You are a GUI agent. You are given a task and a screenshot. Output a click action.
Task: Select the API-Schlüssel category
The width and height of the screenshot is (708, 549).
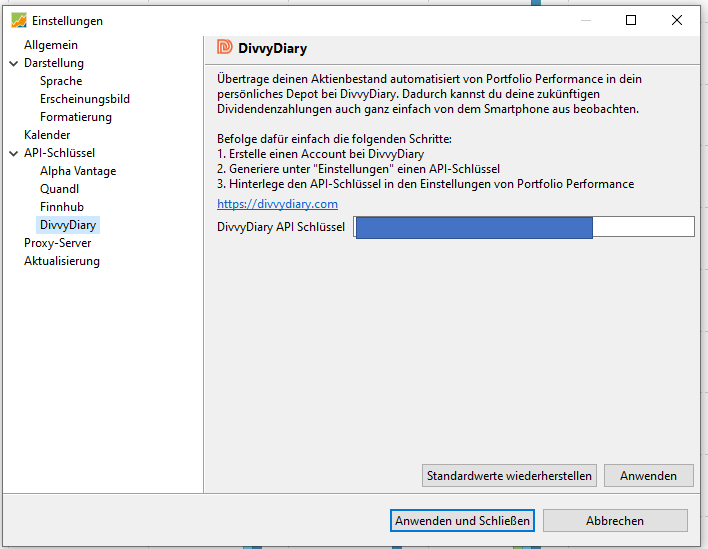pyautogui.click(x=60, y=153)
